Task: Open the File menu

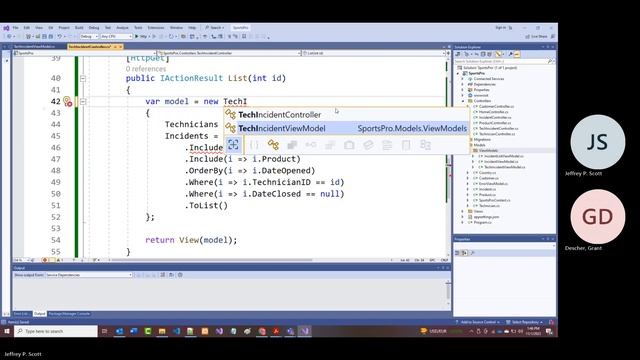Action: [x=16, y=28]
